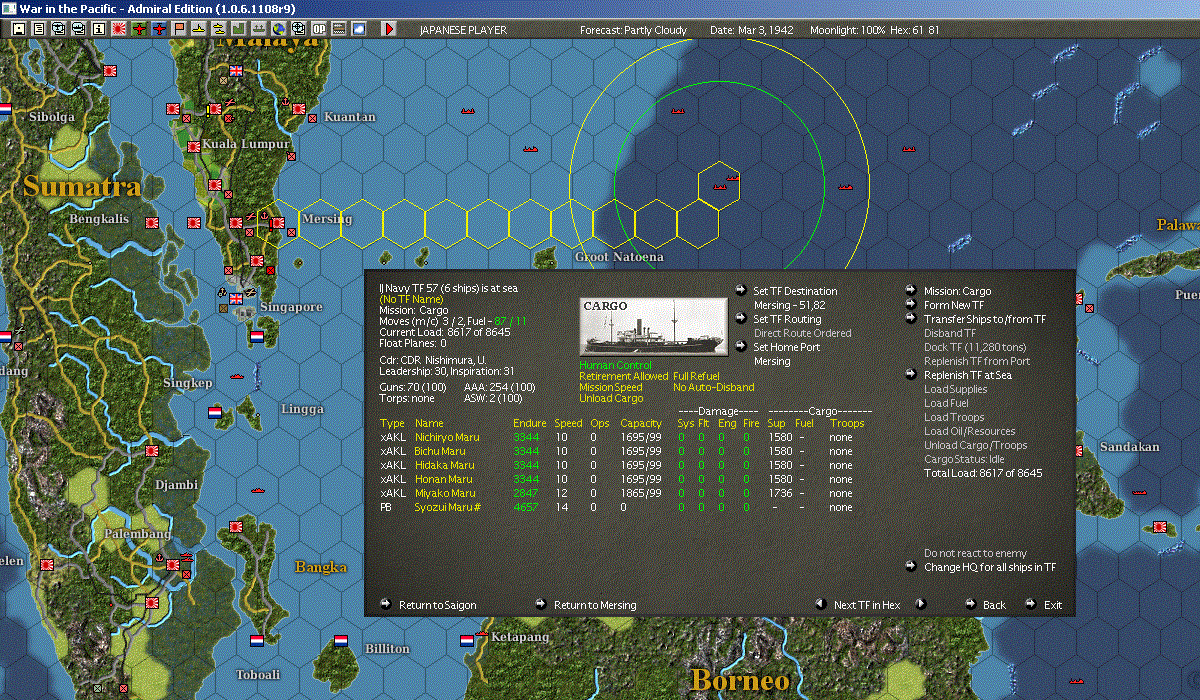Go to next TF in hex arrow
The height and width of the screenshot is (700, 1200).
[x=921, y=604]
